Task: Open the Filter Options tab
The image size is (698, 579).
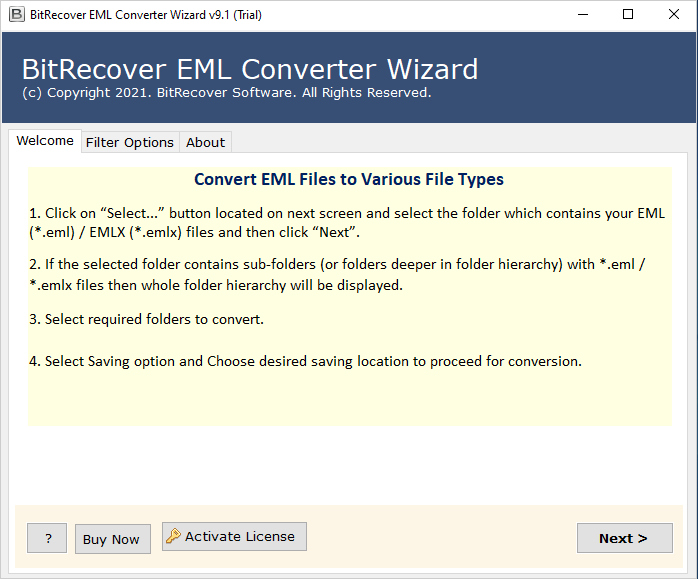Action: [x=130, y=142]
